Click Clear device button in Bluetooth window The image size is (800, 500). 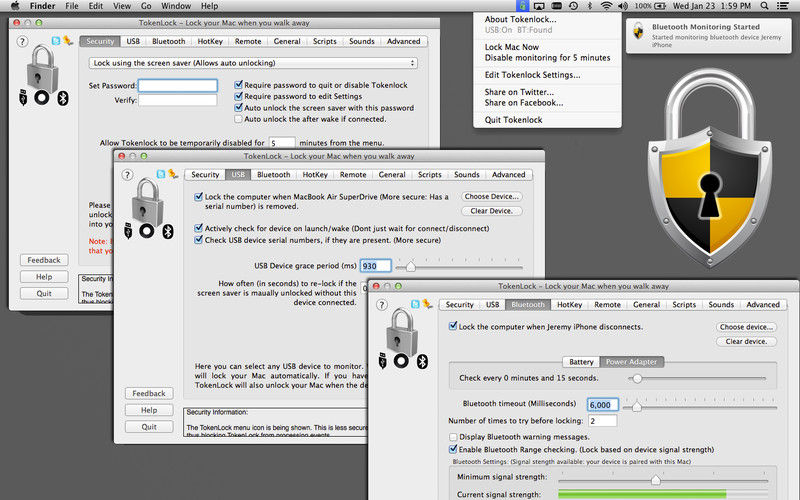(x=746, y=341)
